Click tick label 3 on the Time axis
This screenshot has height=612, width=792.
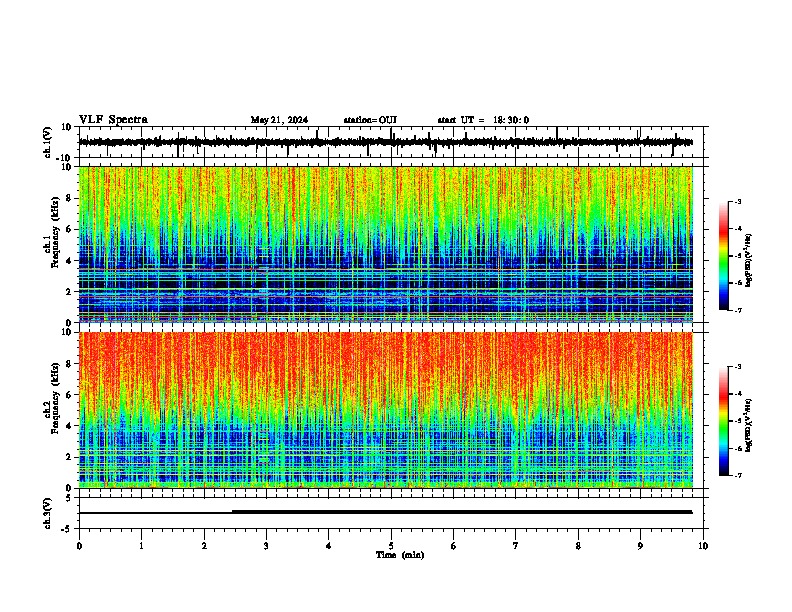(x=266, y=546)
